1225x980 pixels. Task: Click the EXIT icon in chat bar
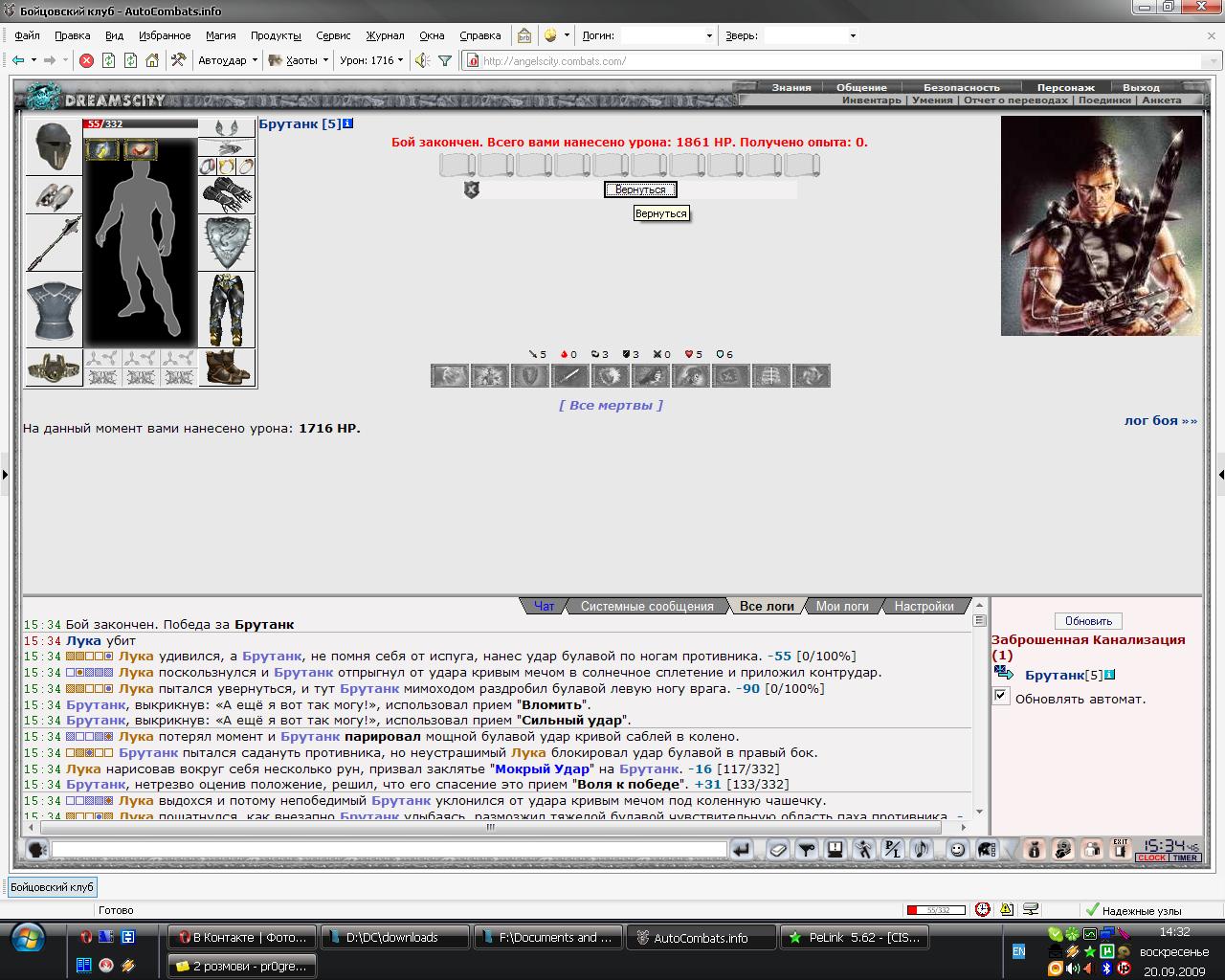click(1120, 849)
